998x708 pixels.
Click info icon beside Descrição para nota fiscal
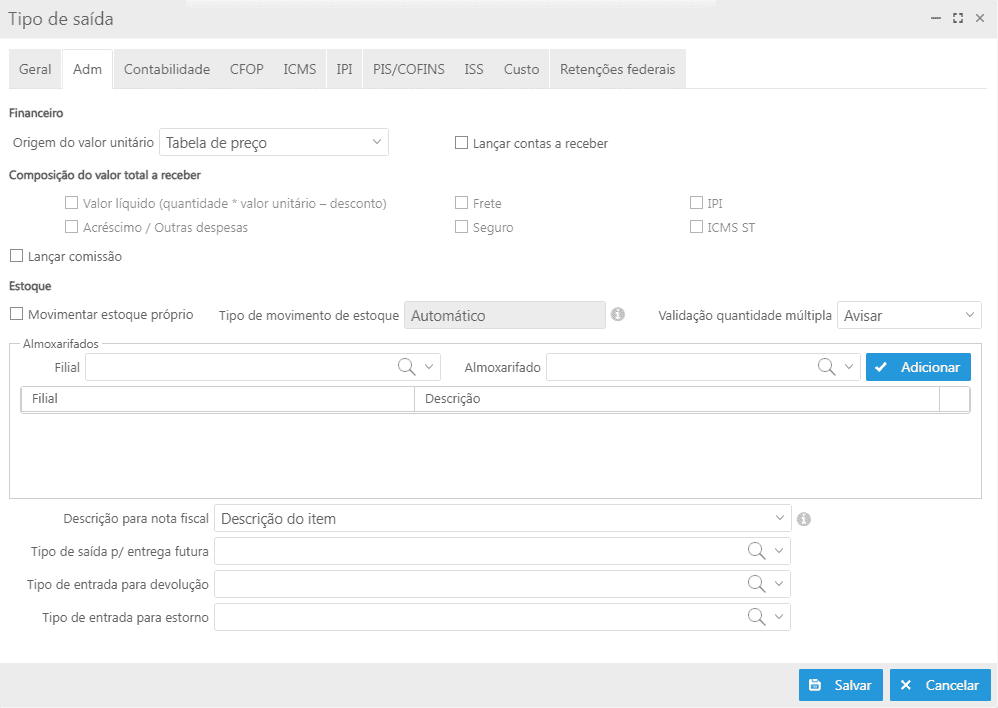804,519
